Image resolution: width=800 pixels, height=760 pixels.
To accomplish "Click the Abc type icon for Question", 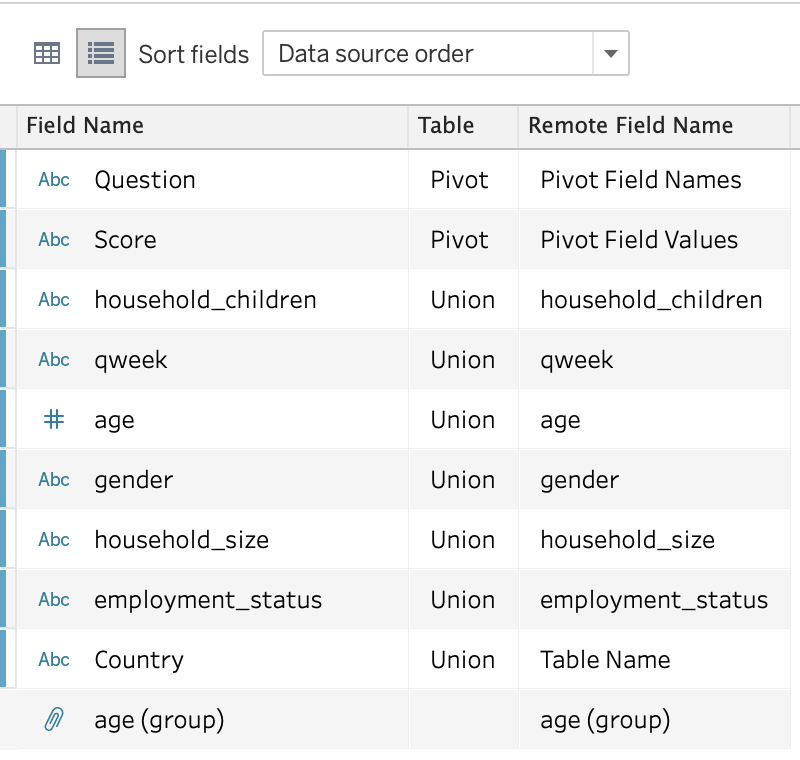I will (54, 180).
